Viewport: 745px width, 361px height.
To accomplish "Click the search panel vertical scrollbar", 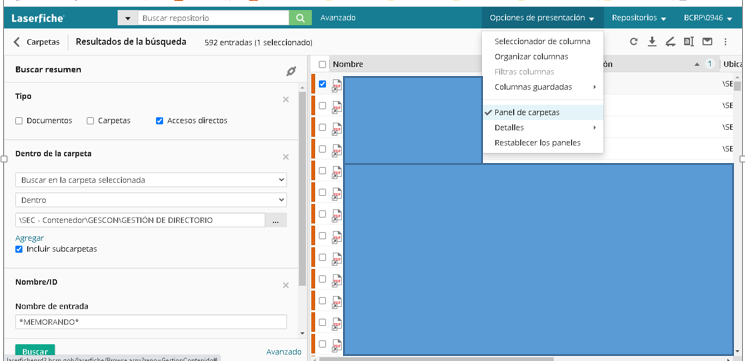I will tap(302, 189).
